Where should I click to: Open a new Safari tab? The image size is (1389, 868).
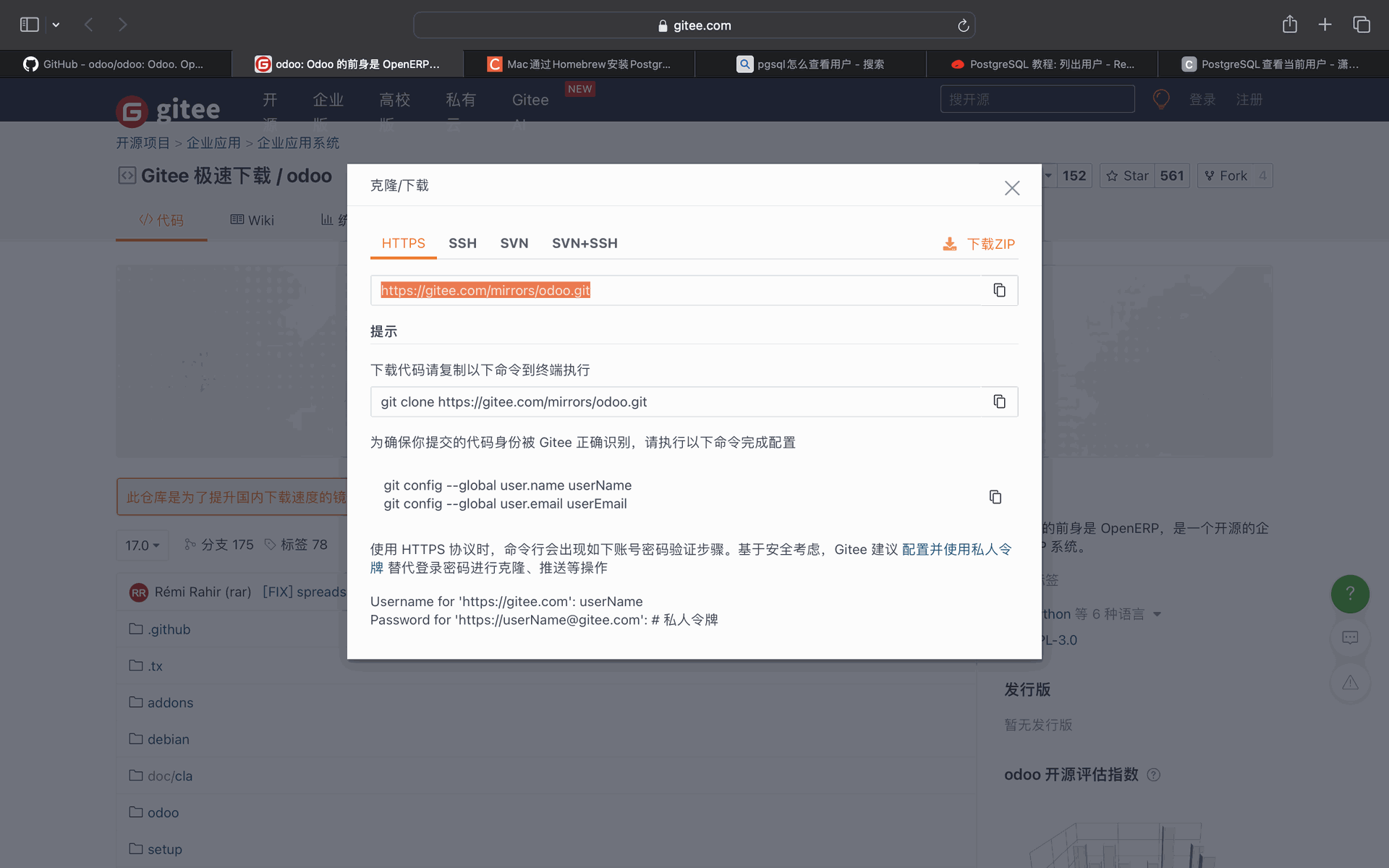click(1325, 25)
